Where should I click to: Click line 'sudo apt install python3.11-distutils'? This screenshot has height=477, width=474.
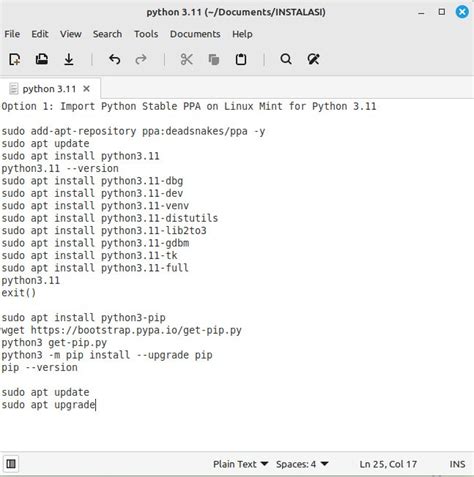click(x=110, y=218)
